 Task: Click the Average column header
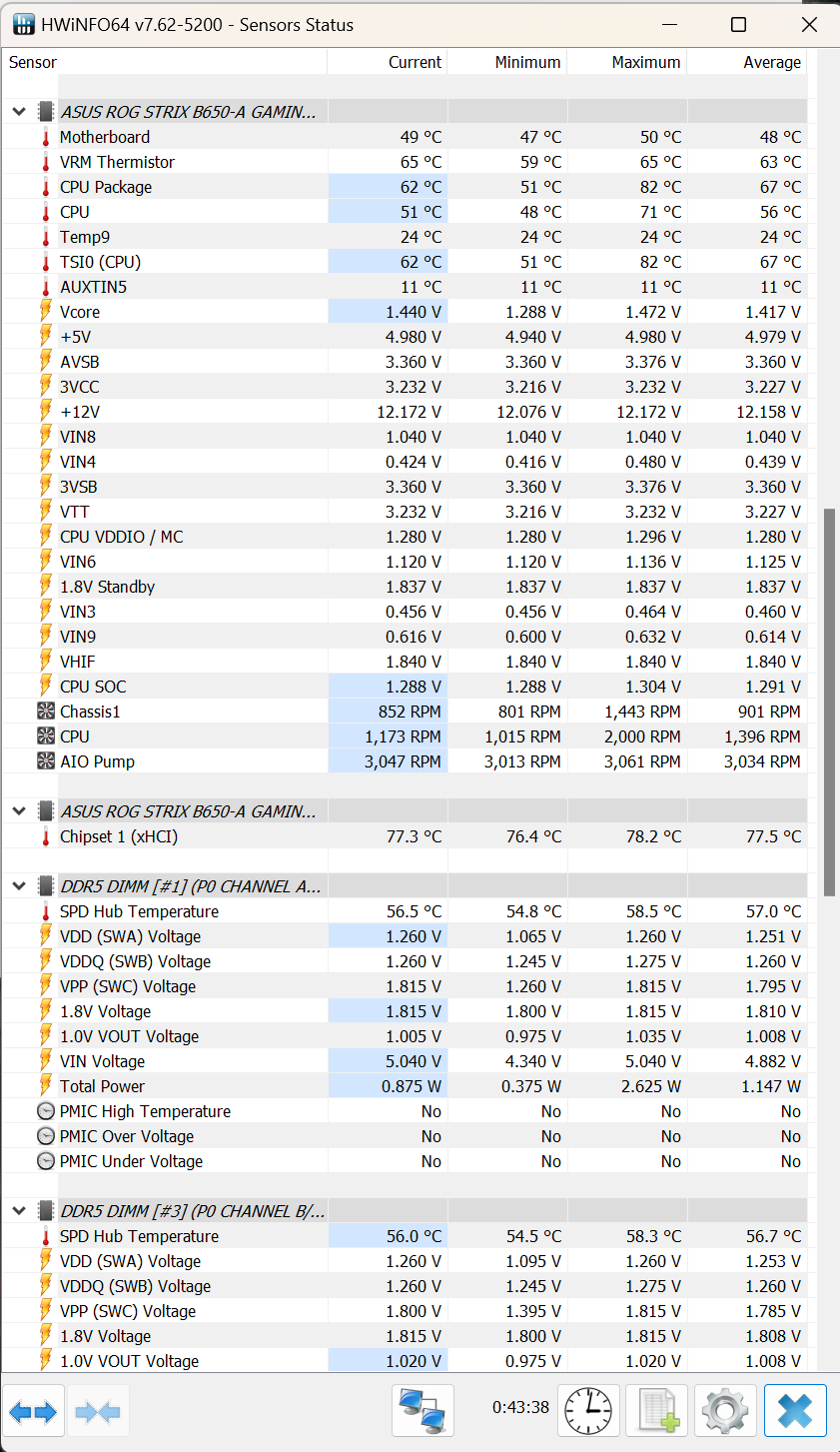(x=746, y=62)
